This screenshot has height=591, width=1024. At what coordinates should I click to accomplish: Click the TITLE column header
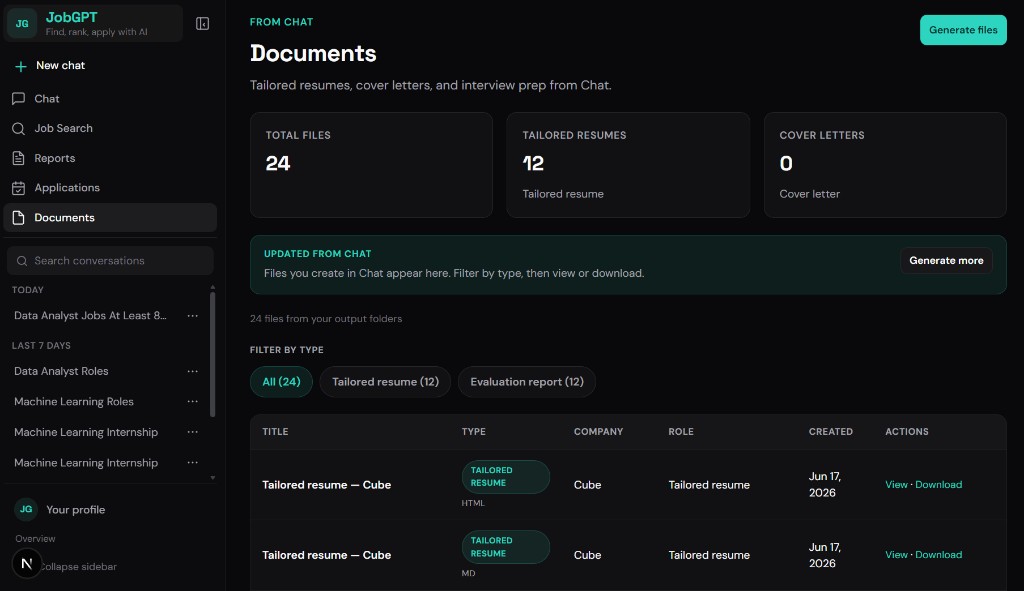pos(275,432)
